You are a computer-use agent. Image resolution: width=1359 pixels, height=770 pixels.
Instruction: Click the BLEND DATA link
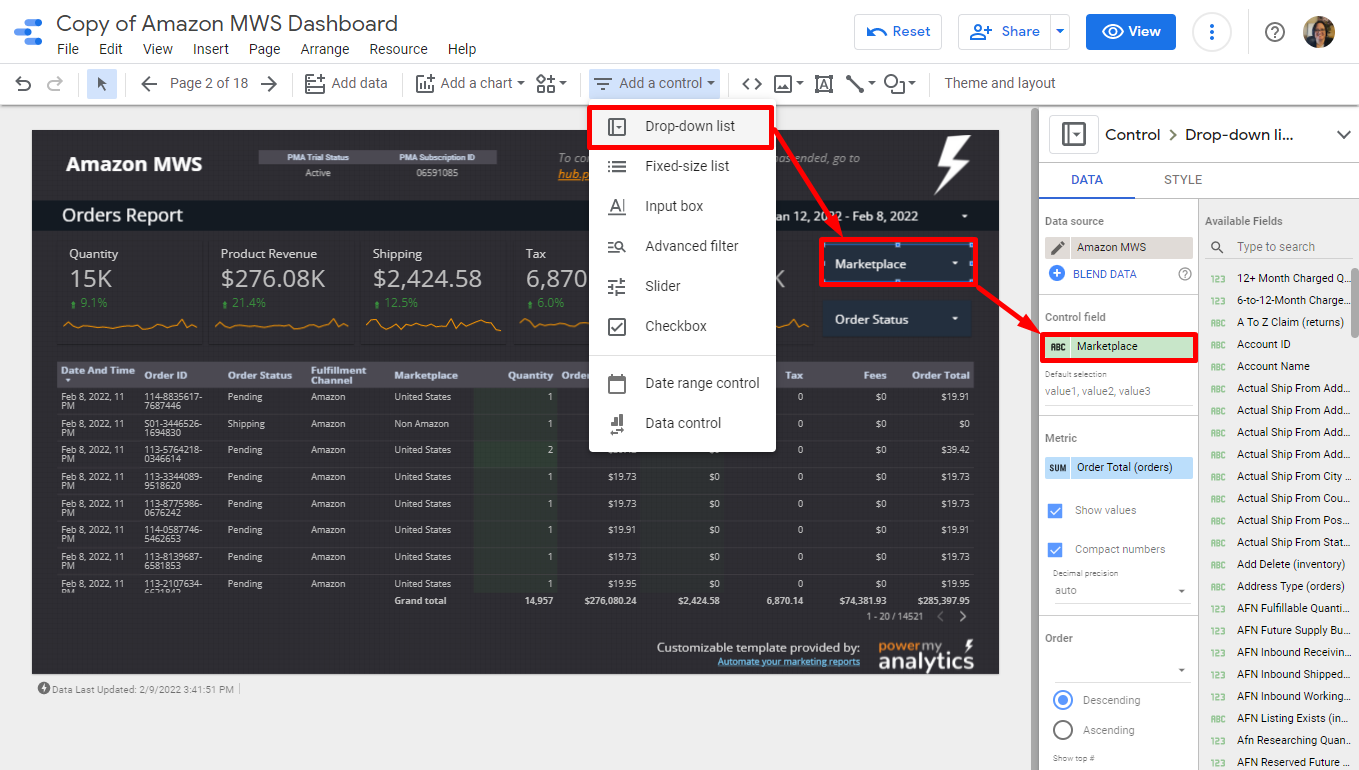pyautogui.click(x=1104, y=274)
